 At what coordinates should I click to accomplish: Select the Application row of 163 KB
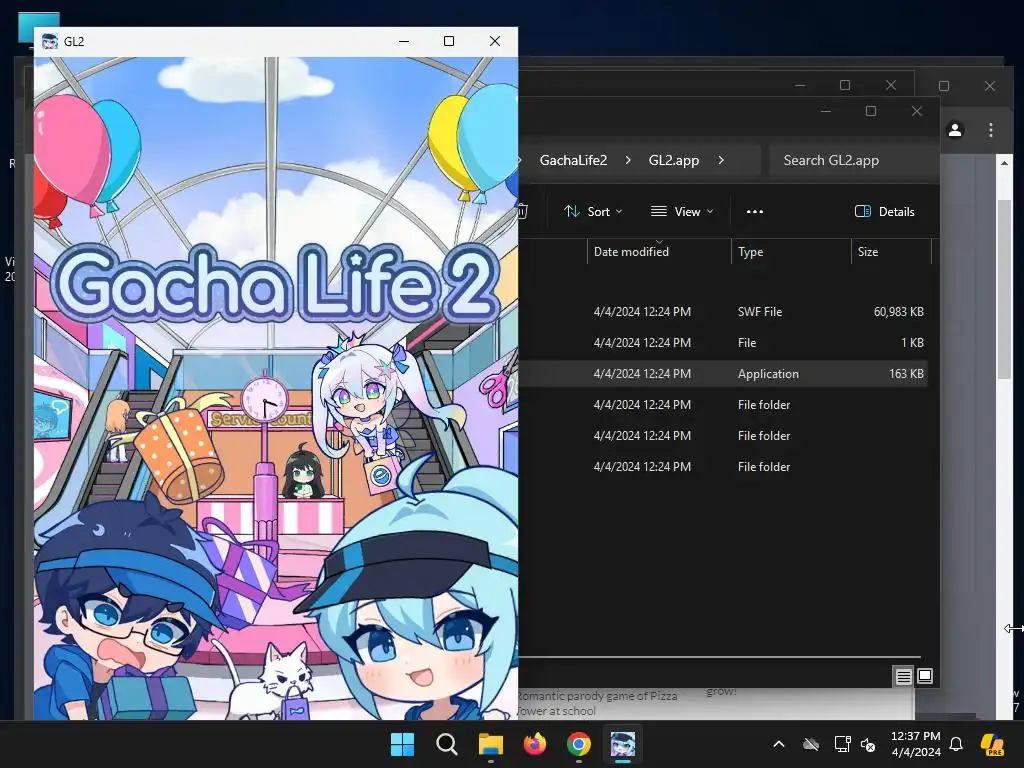pos(724,374)
